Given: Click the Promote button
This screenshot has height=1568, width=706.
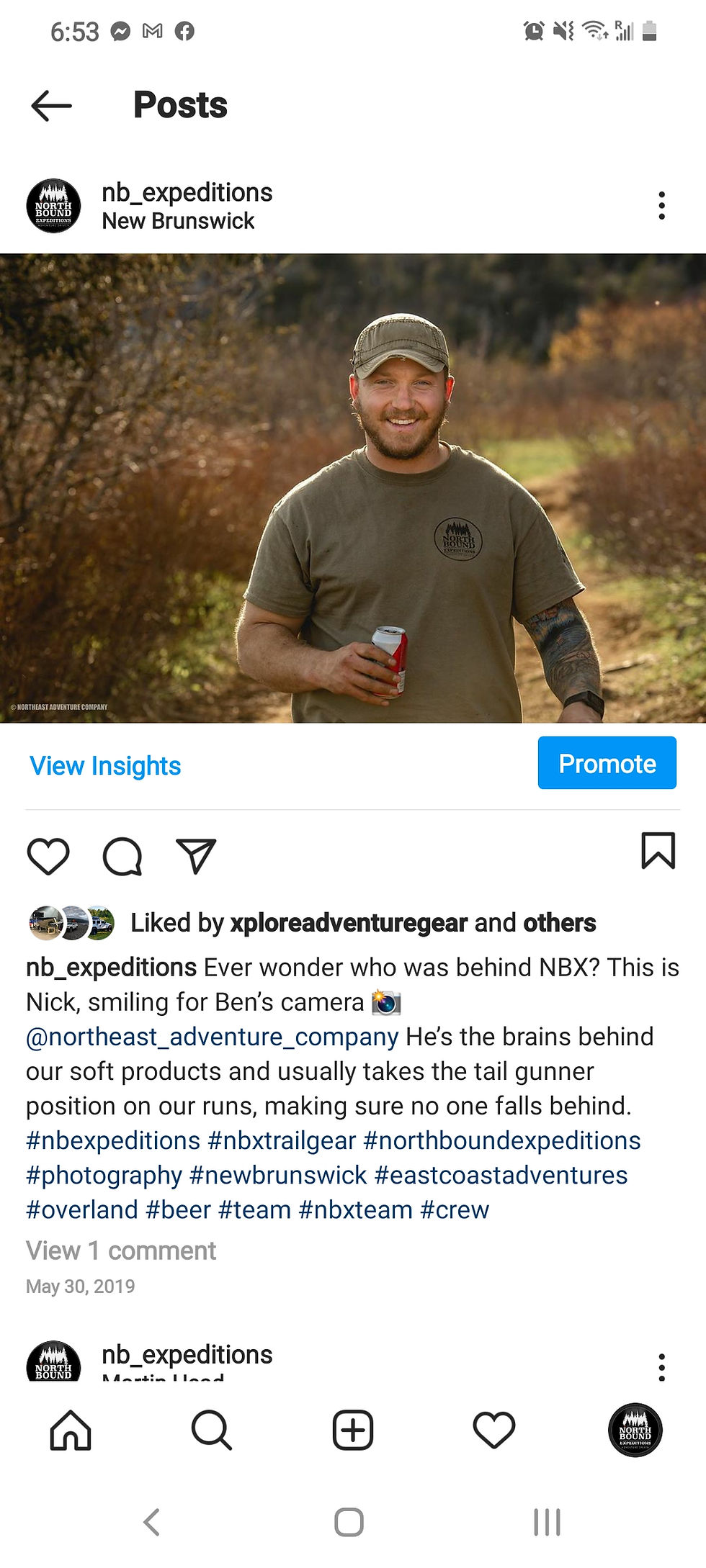Looking at the screenshot, I should pyautogui.click(x=607, y=763).
